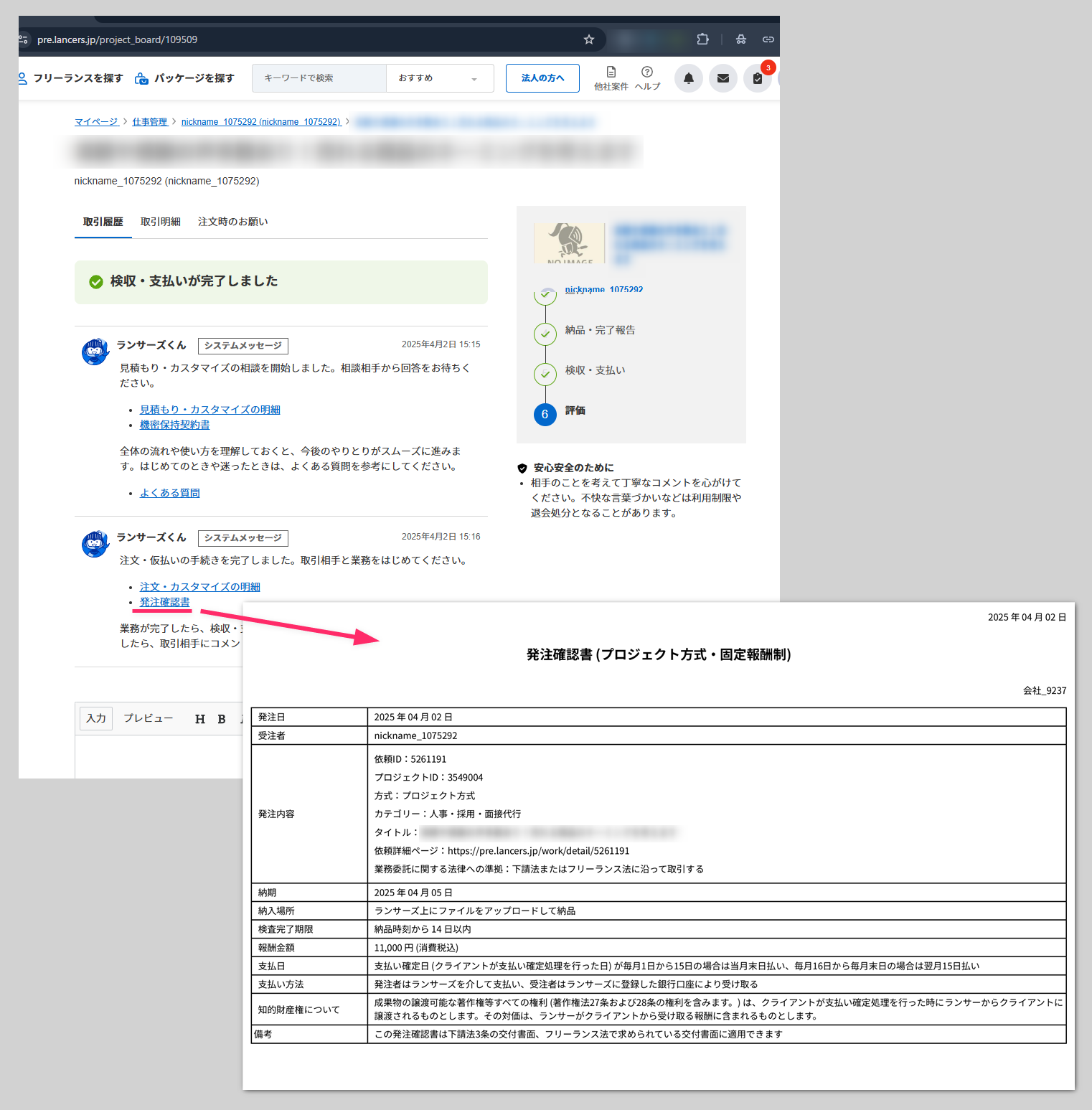The height and width of the screenshot is (1110, 1092).
Task: Click the 11,000 円 (消費税込) cell
Action: (716, 948)
